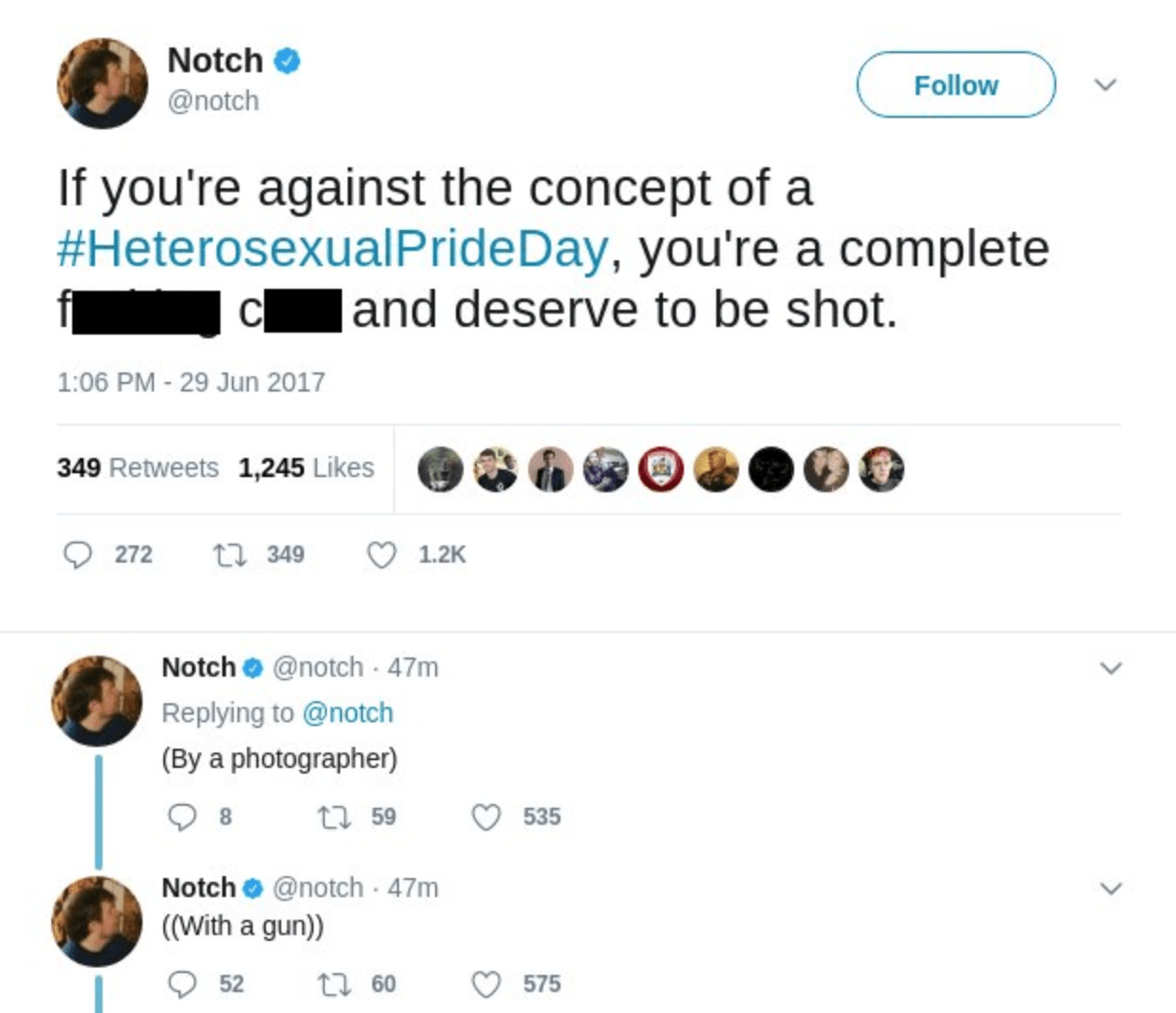
Task: Open the dropdown chevron beside the Follow button
Action: coord(1105,85)
